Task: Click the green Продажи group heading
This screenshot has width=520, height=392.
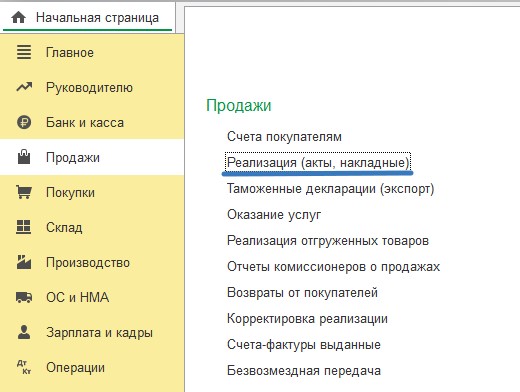Action: [239, 106]
